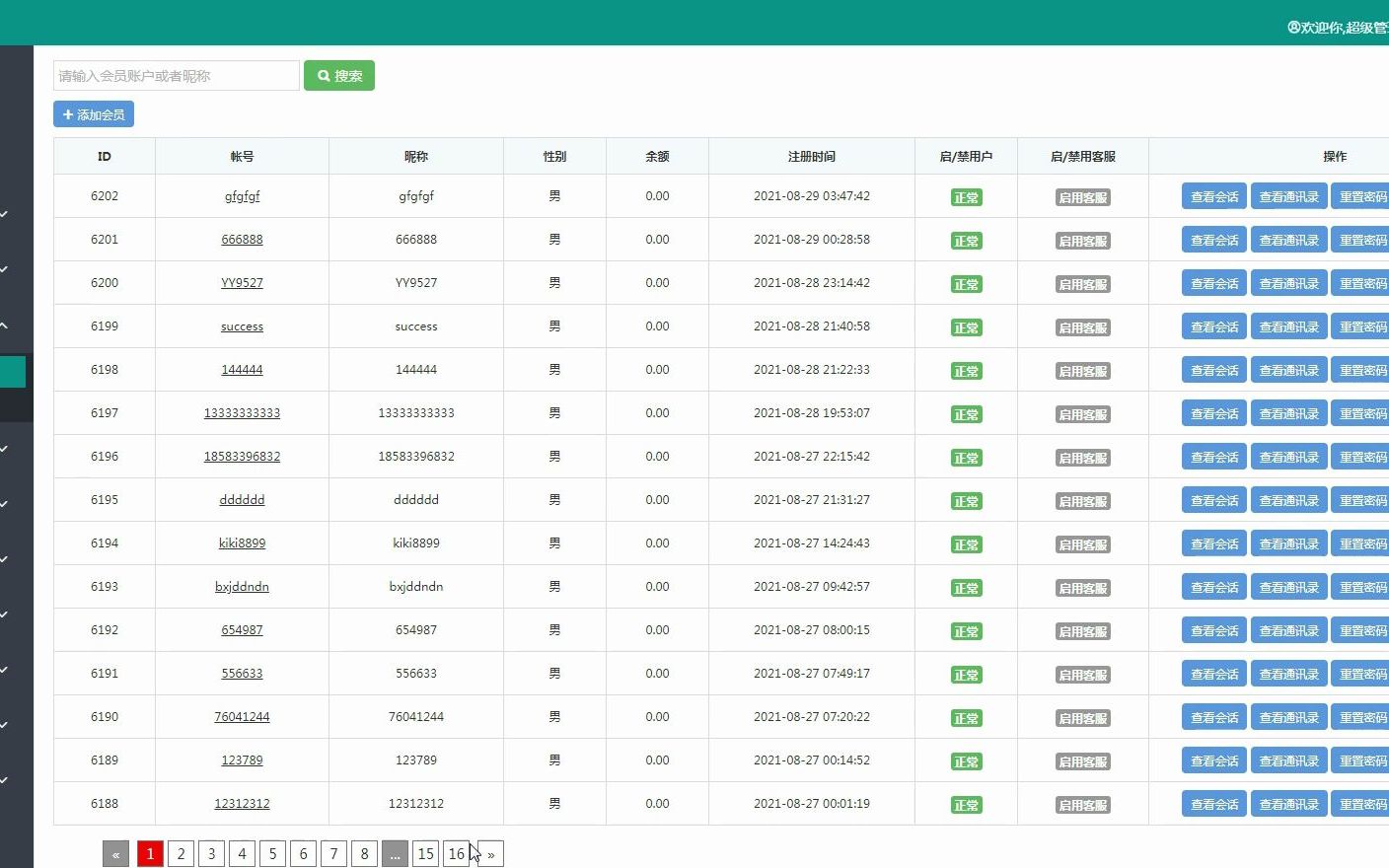Click 查看会话 for account 654987

(1214, 630)
